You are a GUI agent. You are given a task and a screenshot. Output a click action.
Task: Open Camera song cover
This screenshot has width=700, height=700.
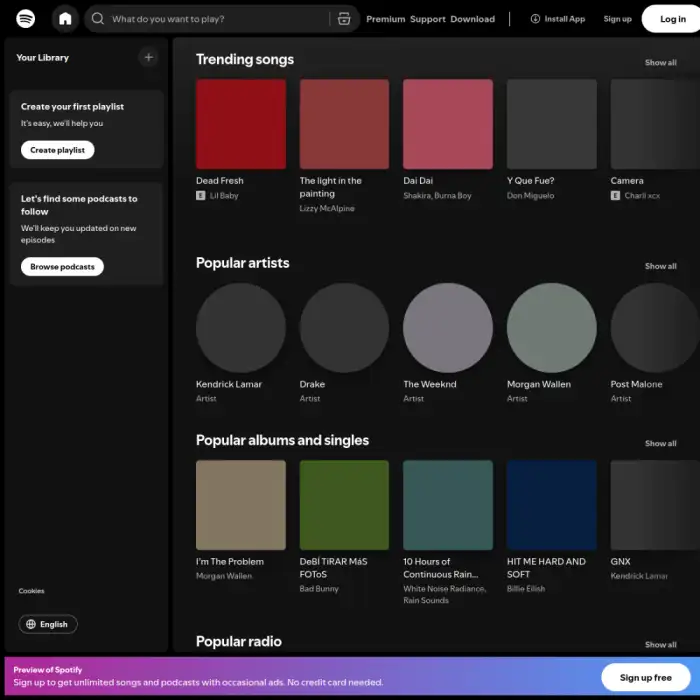tap(655, 124)
